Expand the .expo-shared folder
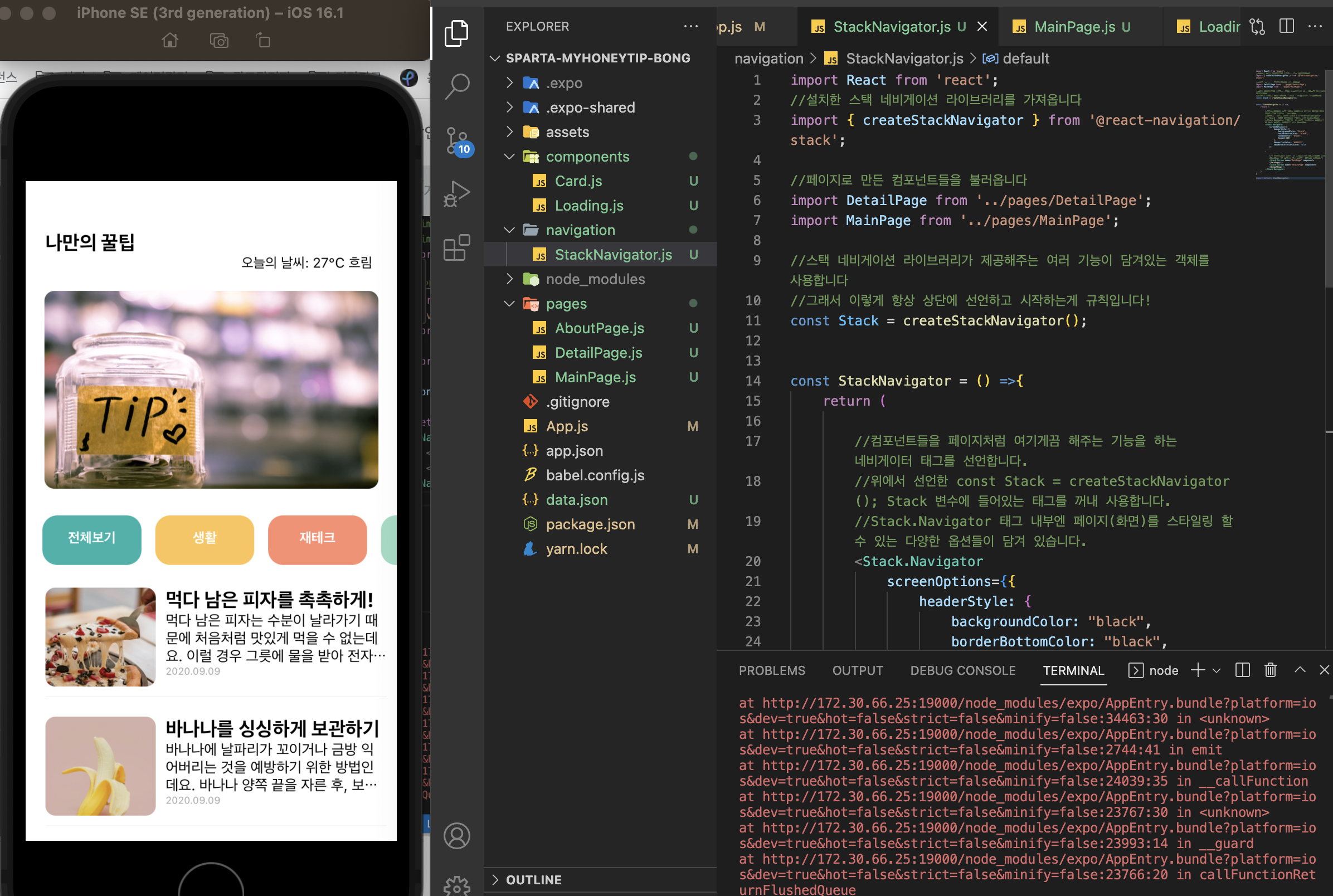 tap(510, 108)
